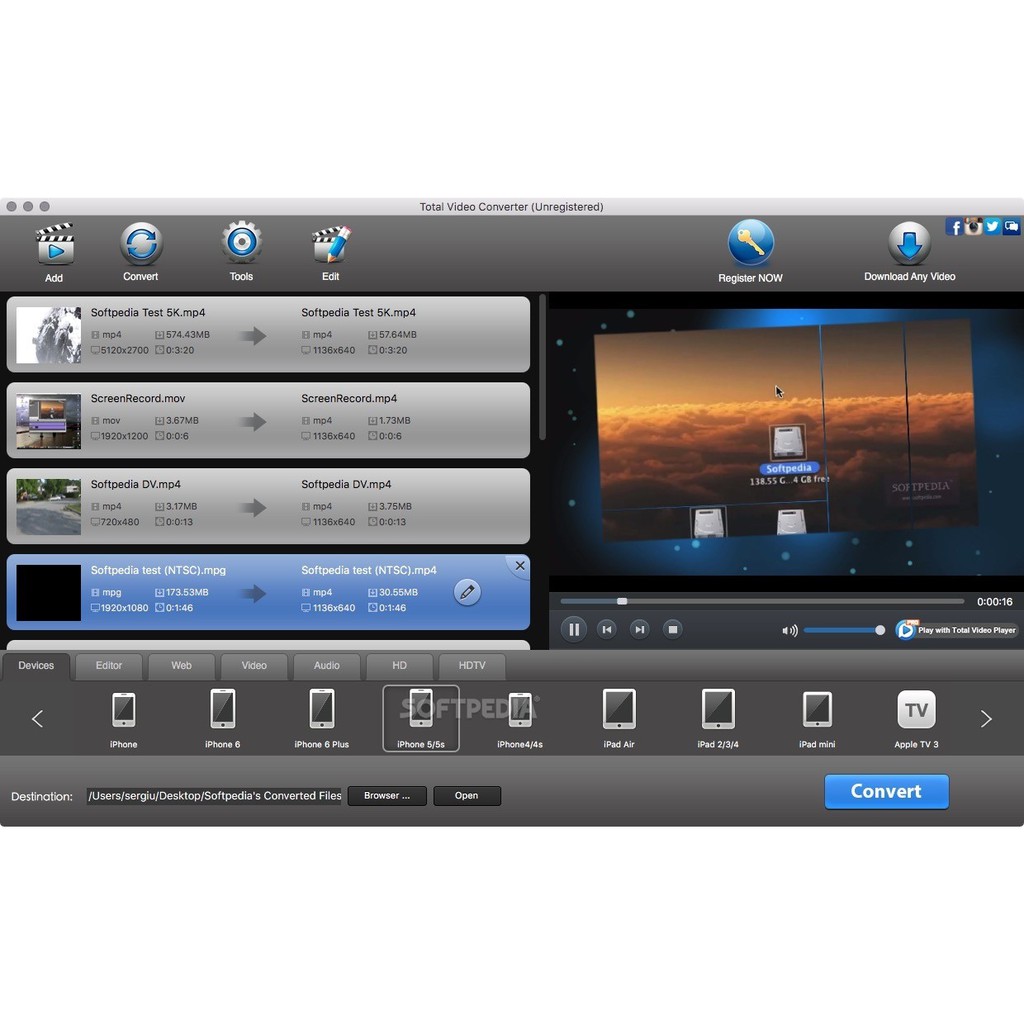Click the volume slider knob
This screenshot has width=1024, height=1024.
coord(880,630)
